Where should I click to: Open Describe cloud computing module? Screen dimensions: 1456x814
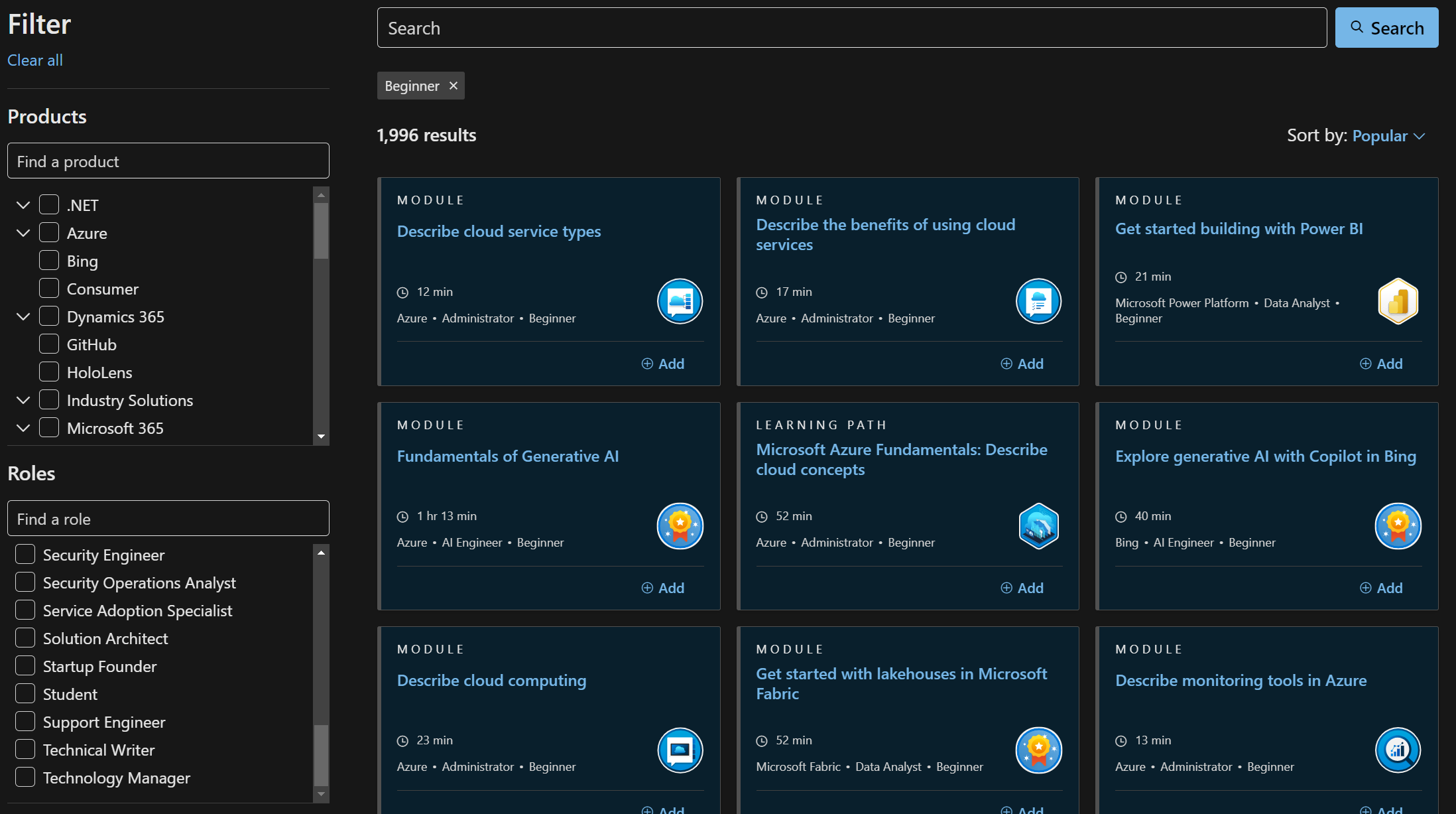coord(491,680)
